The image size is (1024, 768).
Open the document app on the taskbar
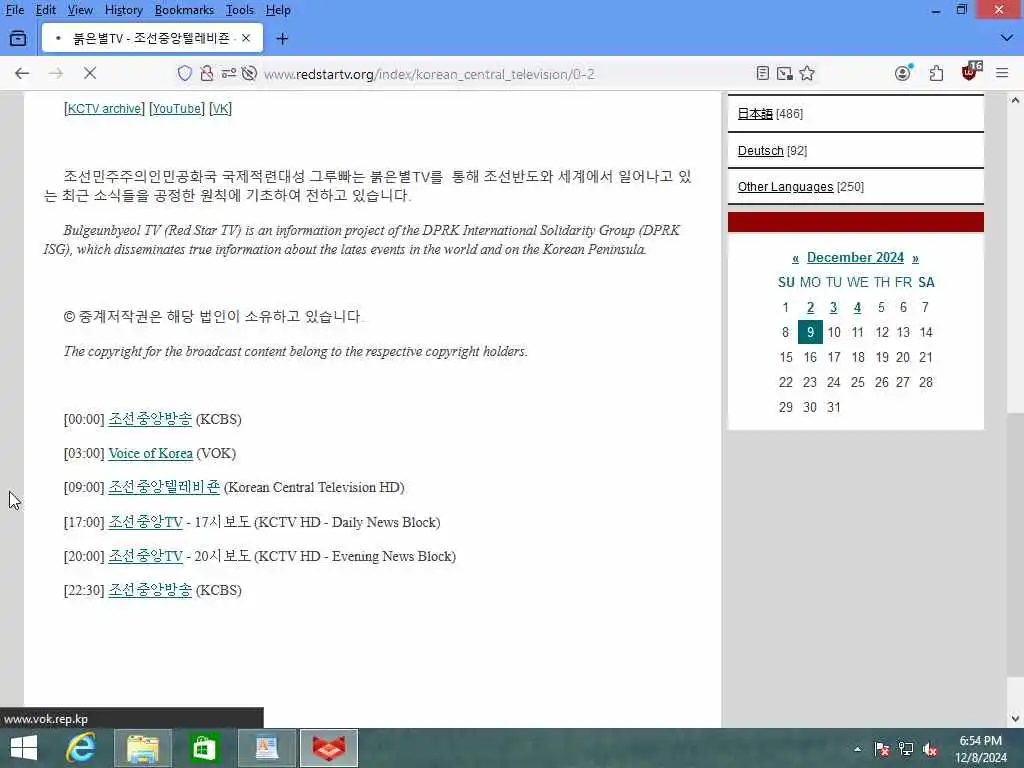(x=267, y=748)
